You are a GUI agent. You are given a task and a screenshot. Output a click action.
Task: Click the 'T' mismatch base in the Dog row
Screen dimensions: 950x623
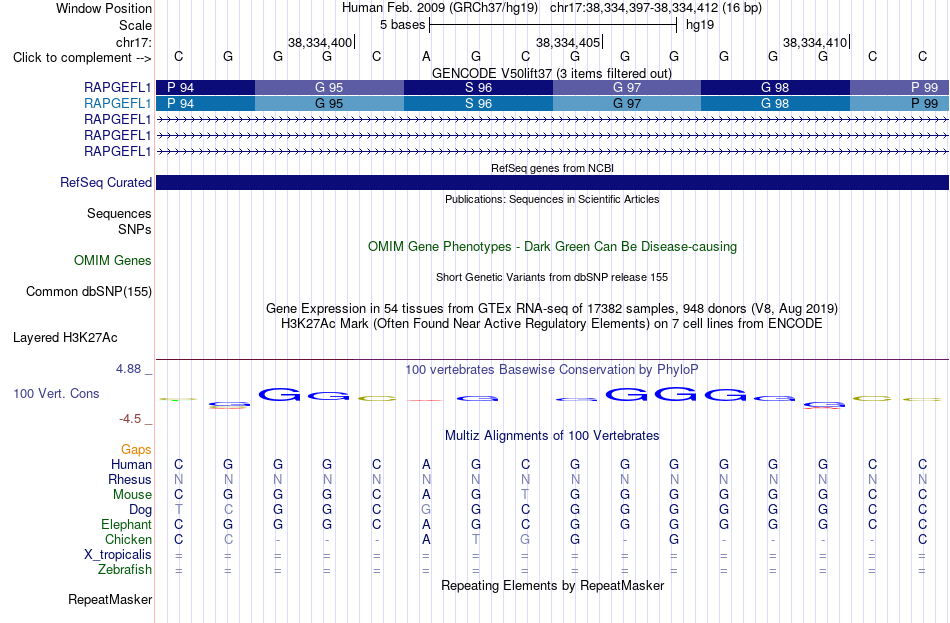coord(179,510)
